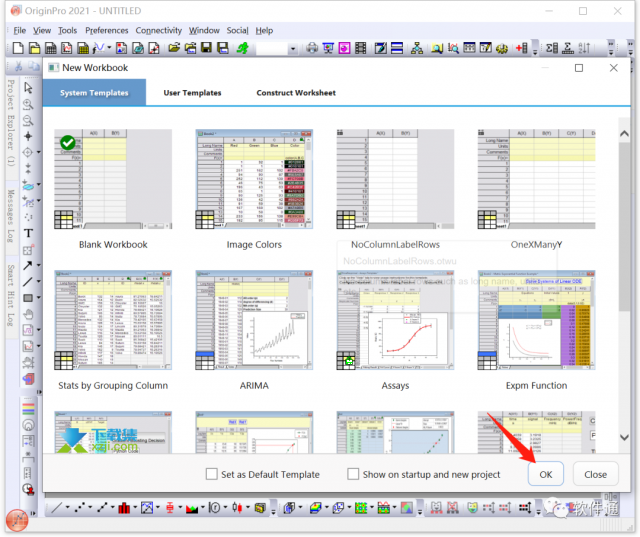Screen dimensions: 640x537
Task: Click the Contour plot icon in bottom toolbar
Action: [x=361, y=508]
